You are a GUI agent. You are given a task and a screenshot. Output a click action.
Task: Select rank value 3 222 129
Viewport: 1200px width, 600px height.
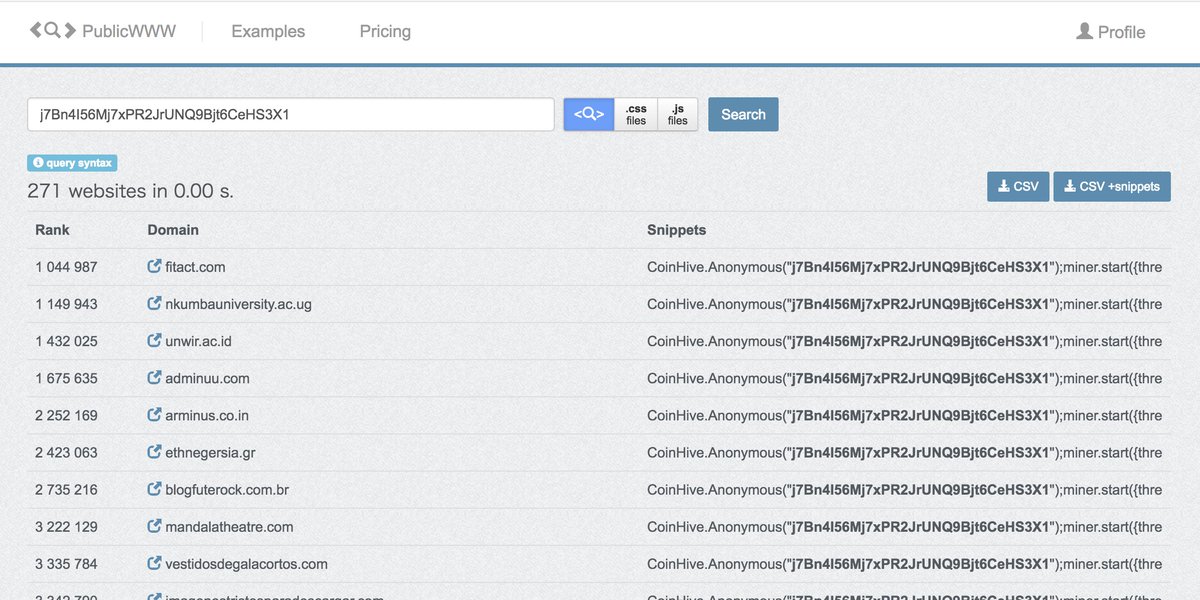[66, 527]
